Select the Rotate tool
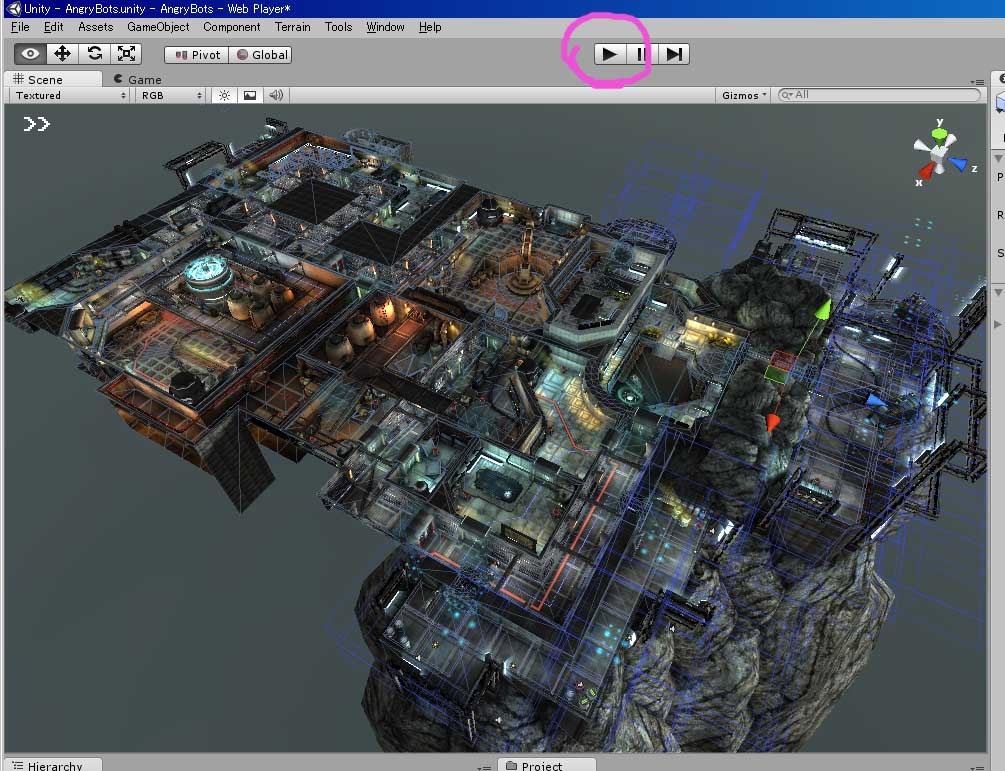This screenshot has width=1005, height=771. [95, 53]
